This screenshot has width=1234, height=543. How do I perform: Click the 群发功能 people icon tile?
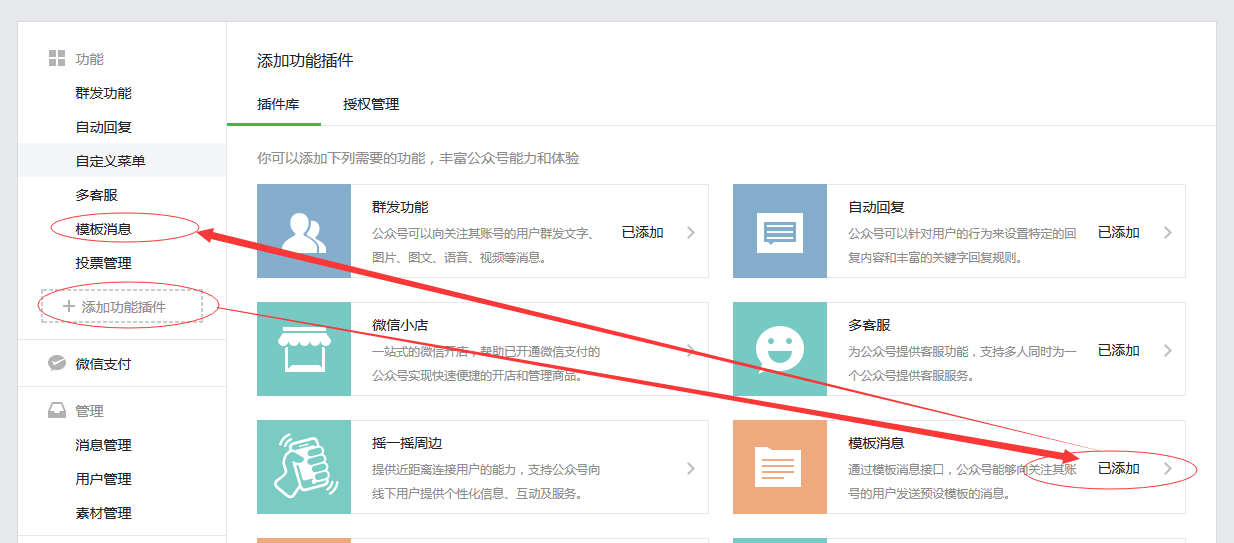click(x=304, y=231)
